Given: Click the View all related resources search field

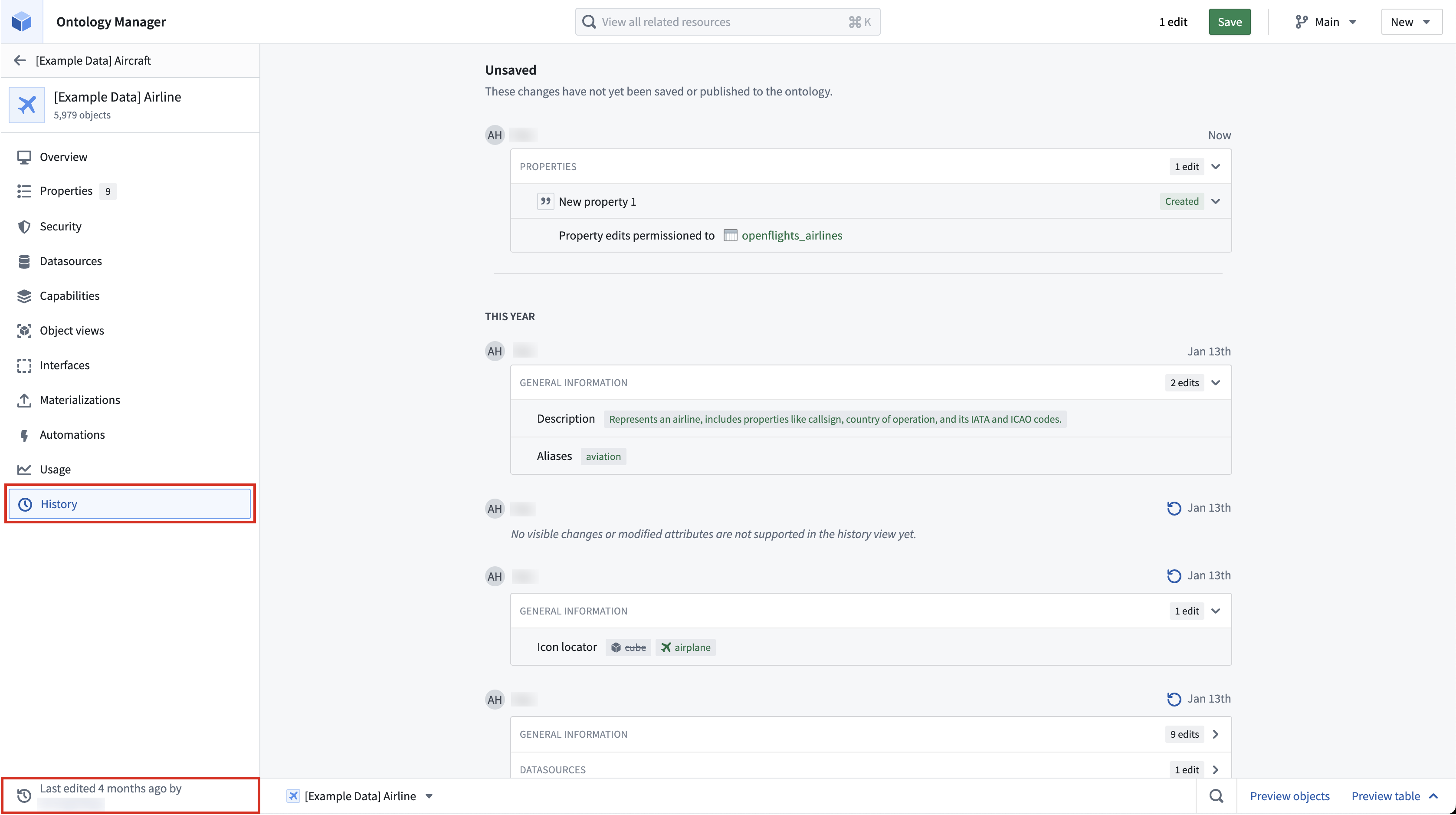Looking at the screenshot, I should coord(728,22).
